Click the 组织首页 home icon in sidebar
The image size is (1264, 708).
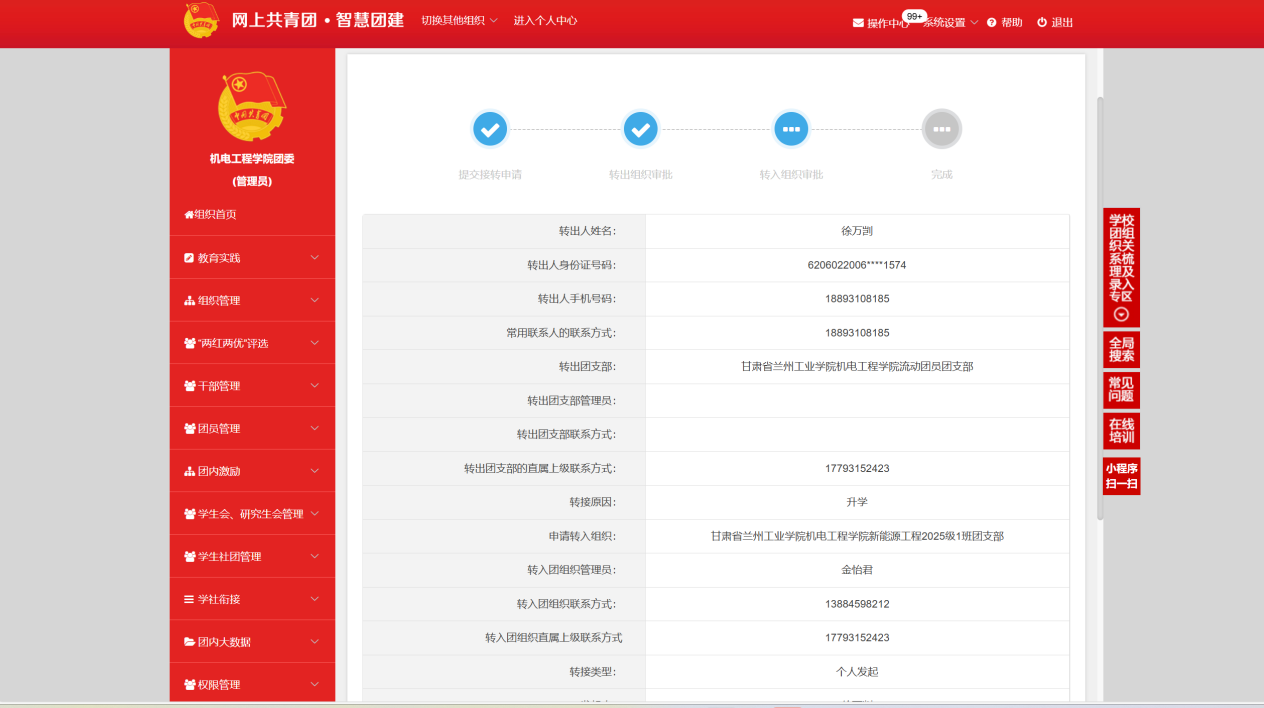[x=189, y=215]
